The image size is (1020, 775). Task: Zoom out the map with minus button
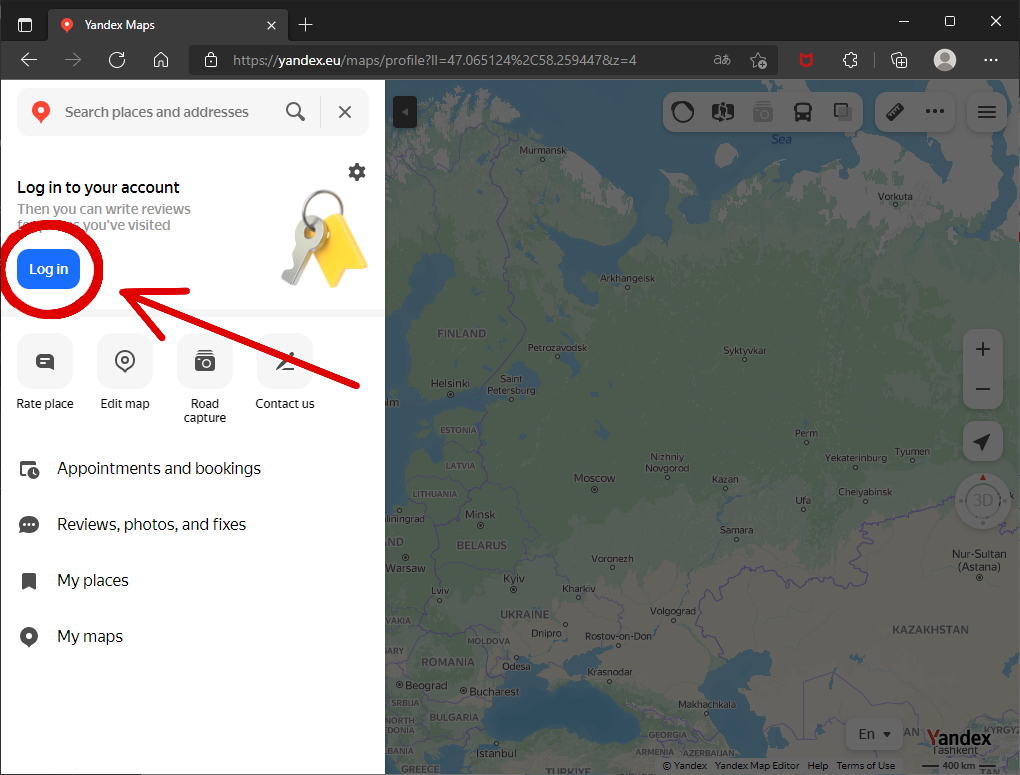[x=982, y=389]
